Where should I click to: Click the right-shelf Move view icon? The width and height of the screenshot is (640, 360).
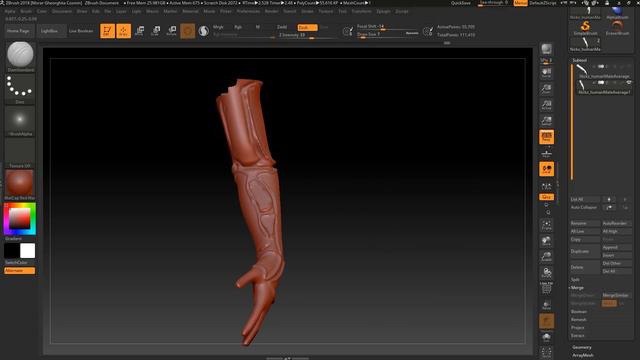click(x=546, y=241)
